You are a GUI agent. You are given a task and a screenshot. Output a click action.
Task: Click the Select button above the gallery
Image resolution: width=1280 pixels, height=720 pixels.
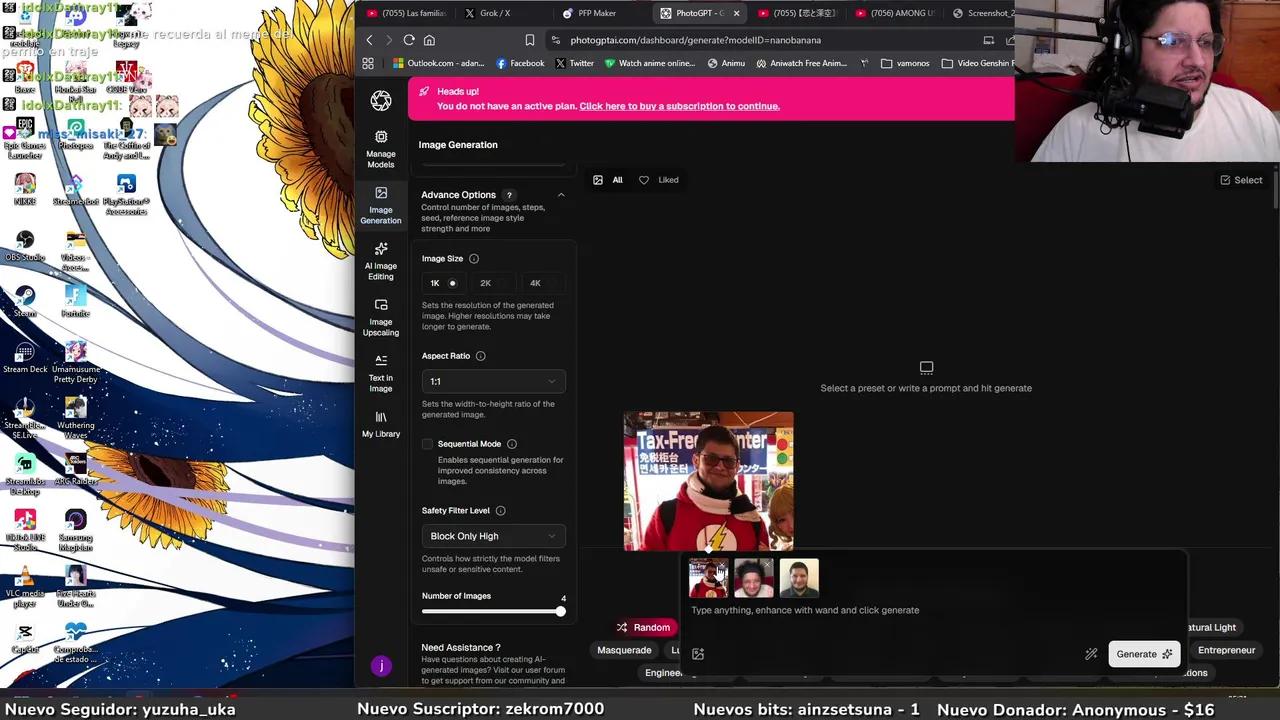tap(1241, 180)
